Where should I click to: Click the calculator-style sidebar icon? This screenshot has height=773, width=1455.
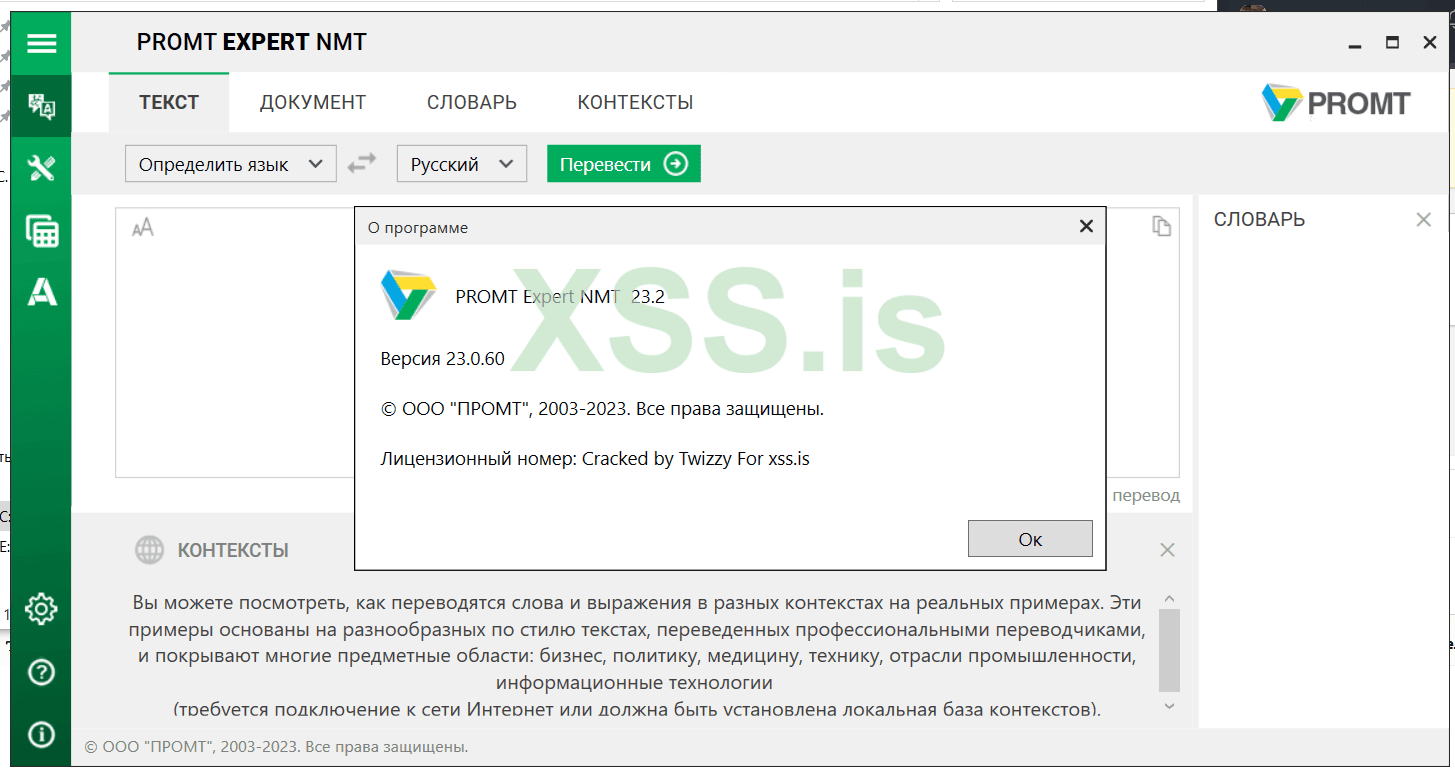pos(41,231)
